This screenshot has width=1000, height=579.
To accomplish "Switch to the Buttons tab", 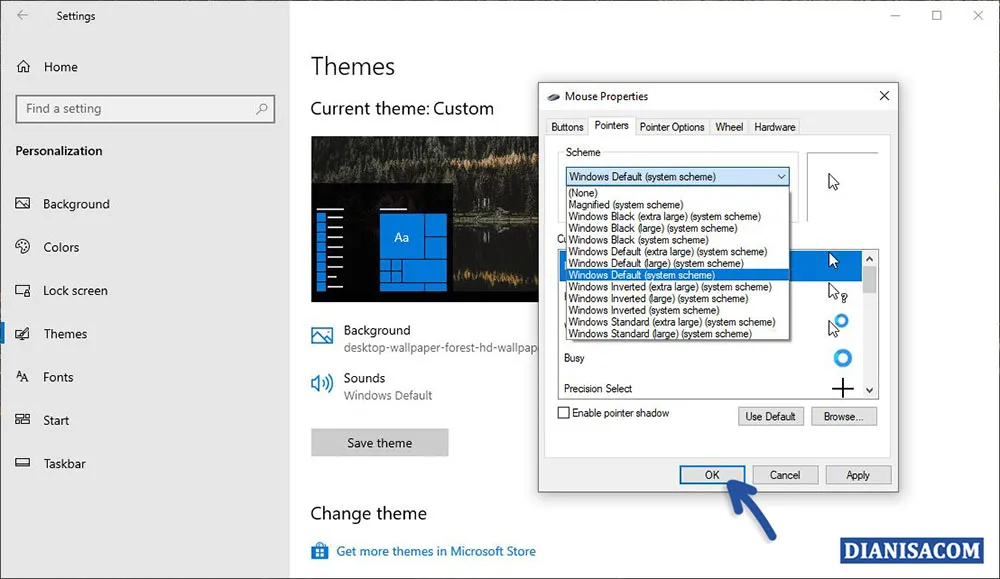I will [x=567, y=127].
